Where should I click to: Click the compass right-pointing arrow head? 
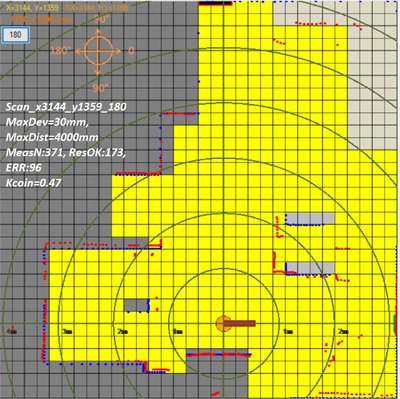[x=118, y=52]
